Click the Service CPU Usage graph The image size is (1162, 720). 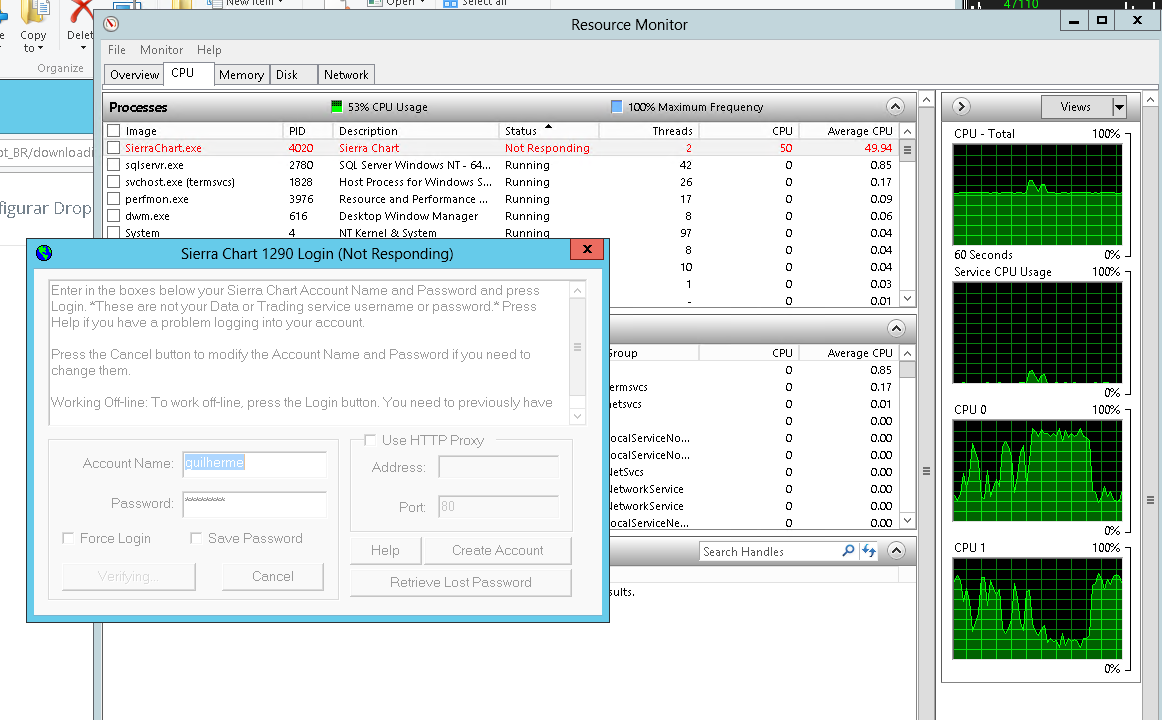1038,333
